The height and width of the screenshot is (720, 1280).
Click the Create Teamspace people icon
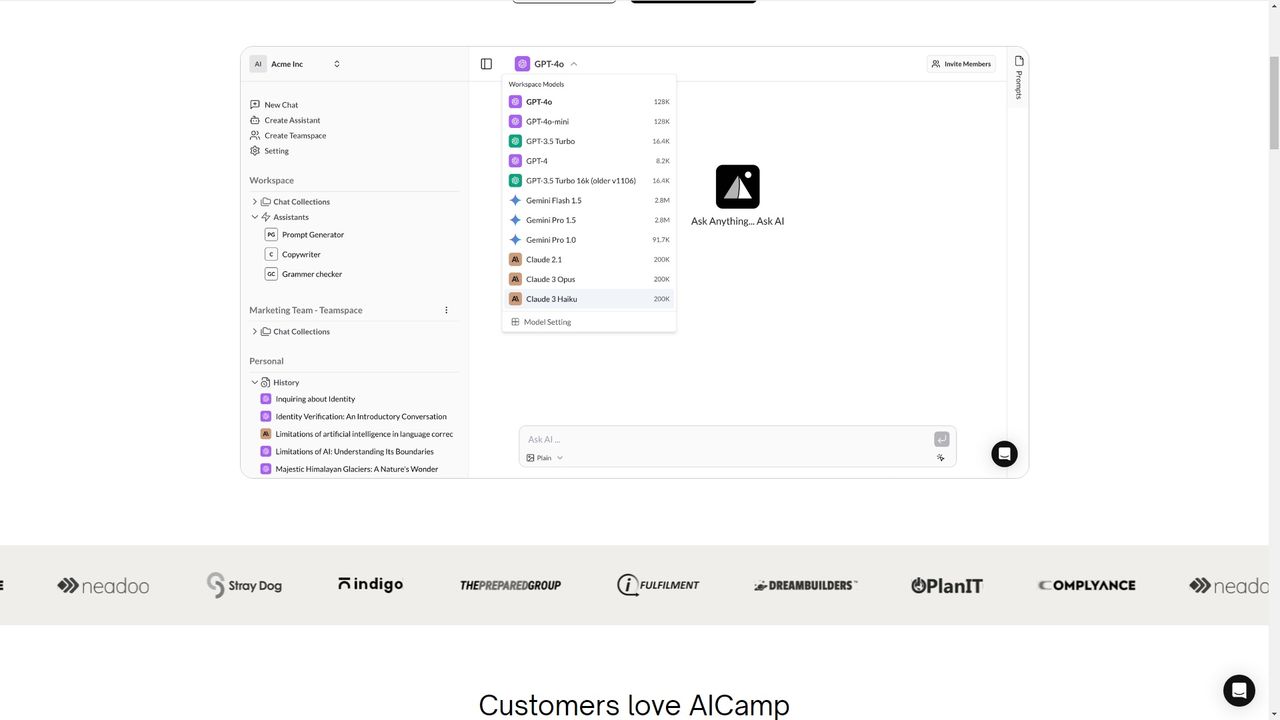(255, 136)
